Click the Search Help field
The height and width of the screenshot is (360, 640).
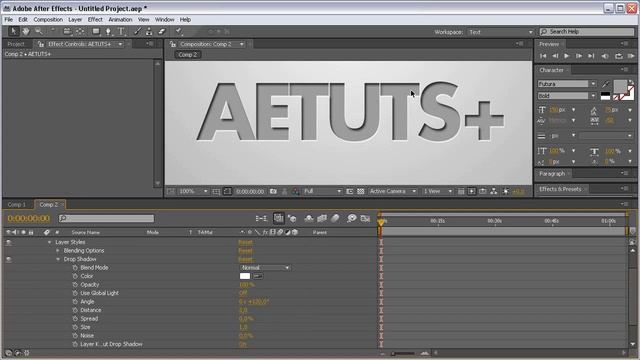coord(587,32)
